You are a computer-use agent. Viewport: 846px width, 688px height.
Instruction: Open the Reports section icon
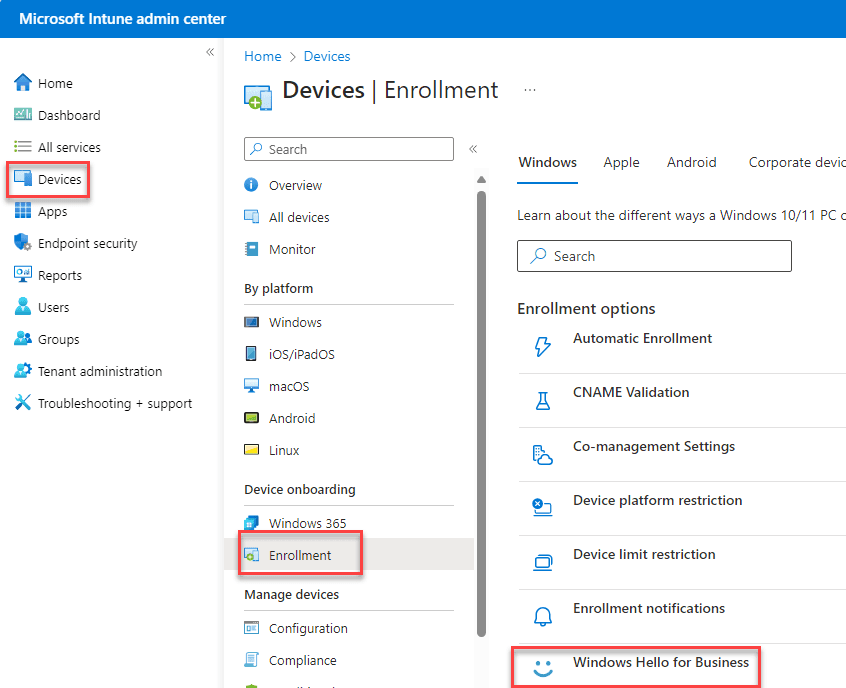22,275
